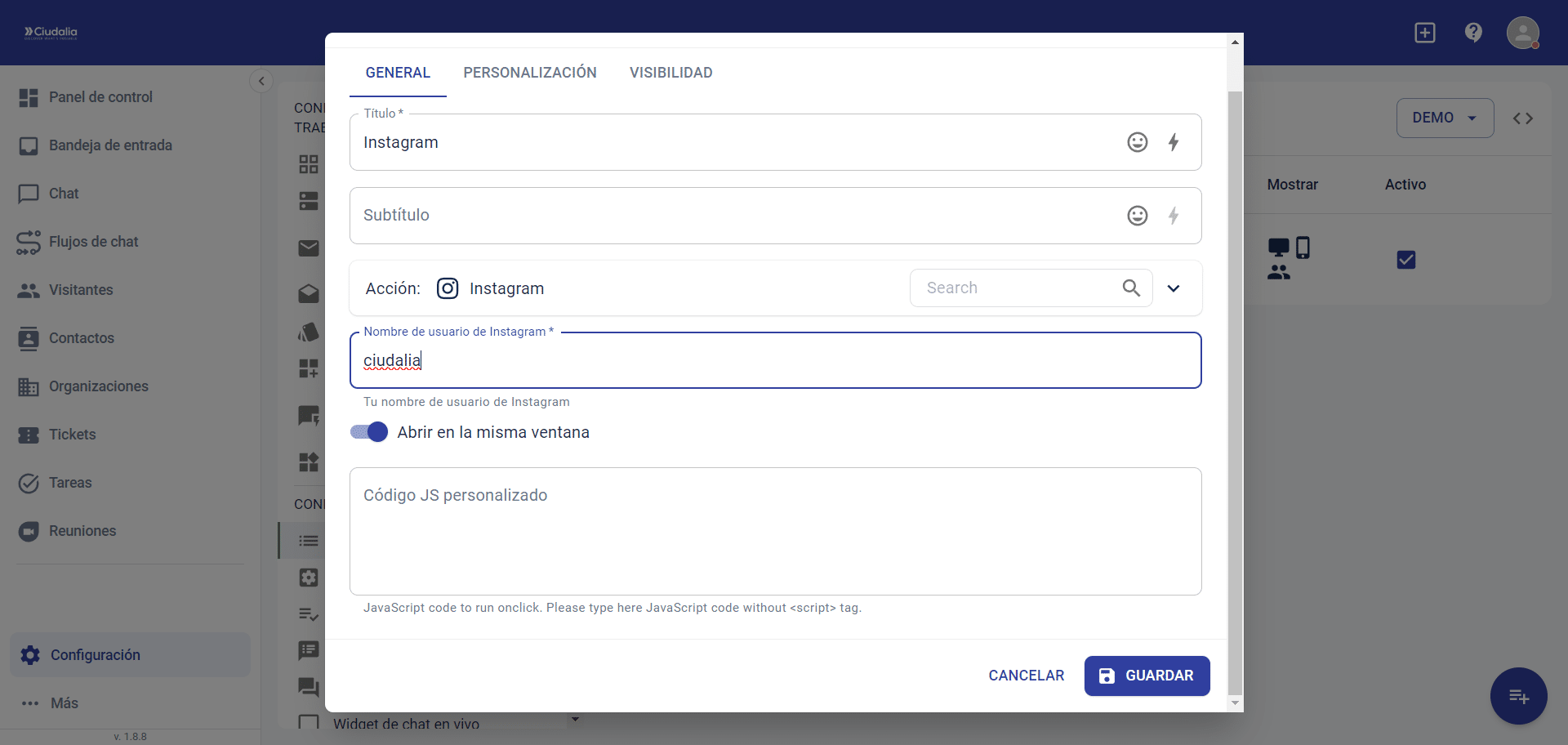Click the search magnifier in Acción field
The width and height of the screenshot is (1568, 745).
[1131, 288]
